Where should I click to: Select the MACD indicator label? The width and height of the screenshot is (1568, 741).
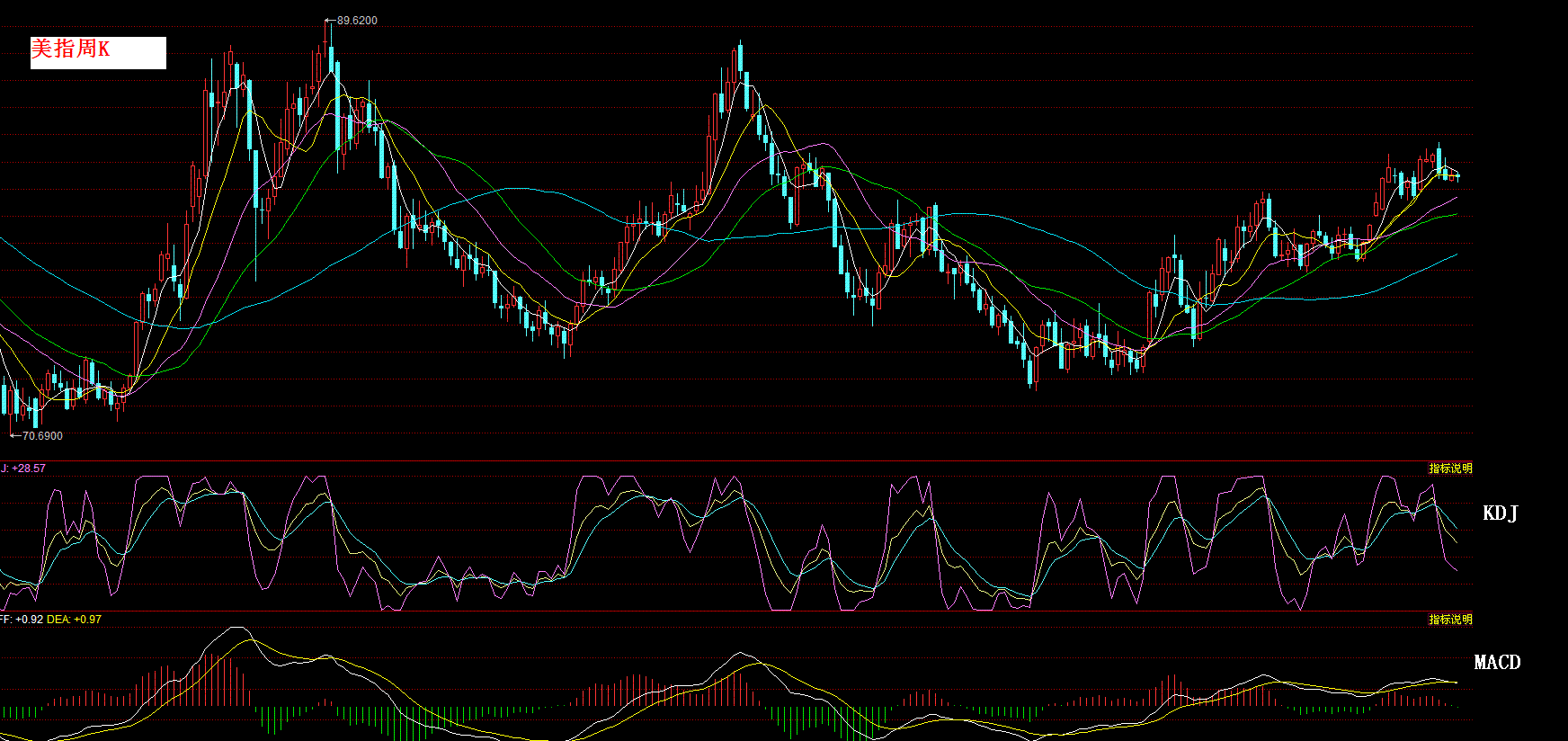[1497, 663]
